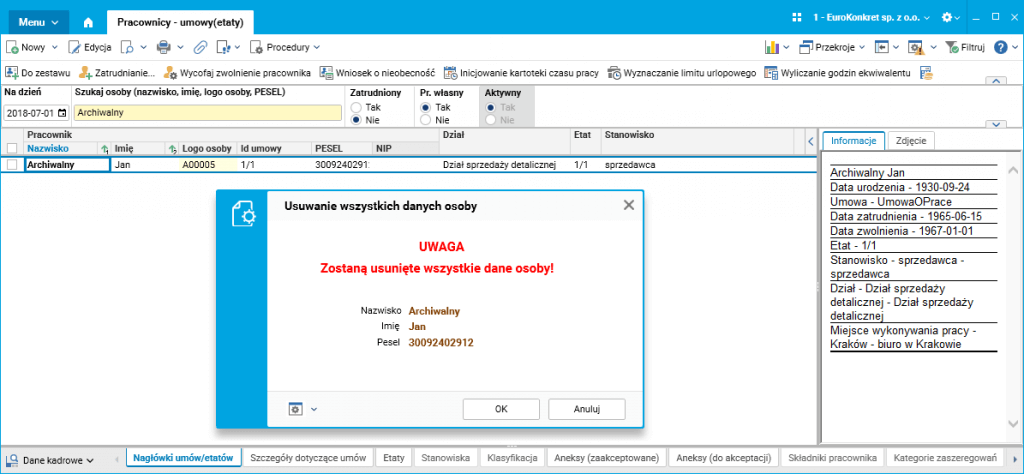Screen dimensions: 1024x474
Task: Open Szczegóły dotyczące umów tab
Action: 309,458
